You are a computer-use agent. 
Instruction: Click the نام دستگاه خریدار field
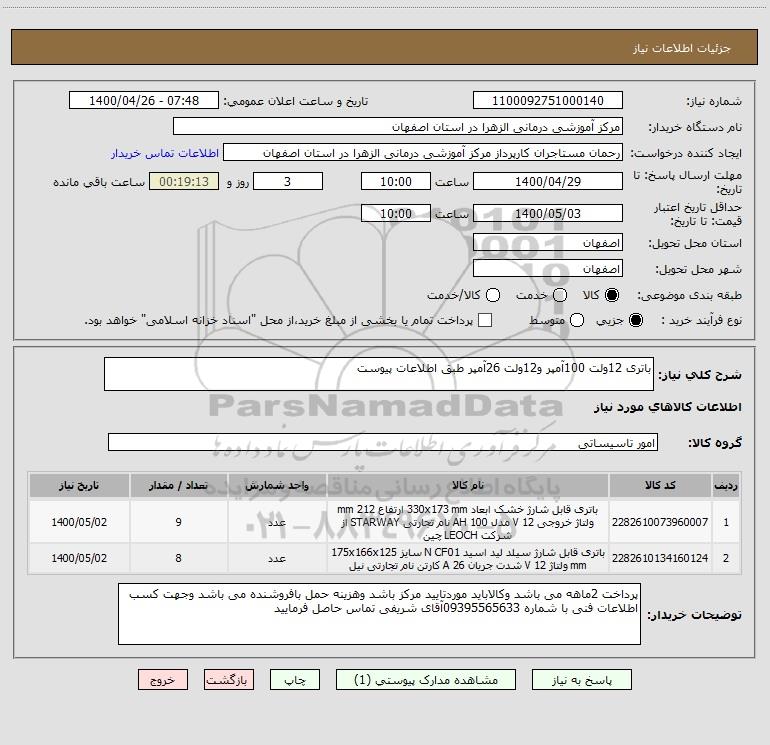(x=398, y=126)
